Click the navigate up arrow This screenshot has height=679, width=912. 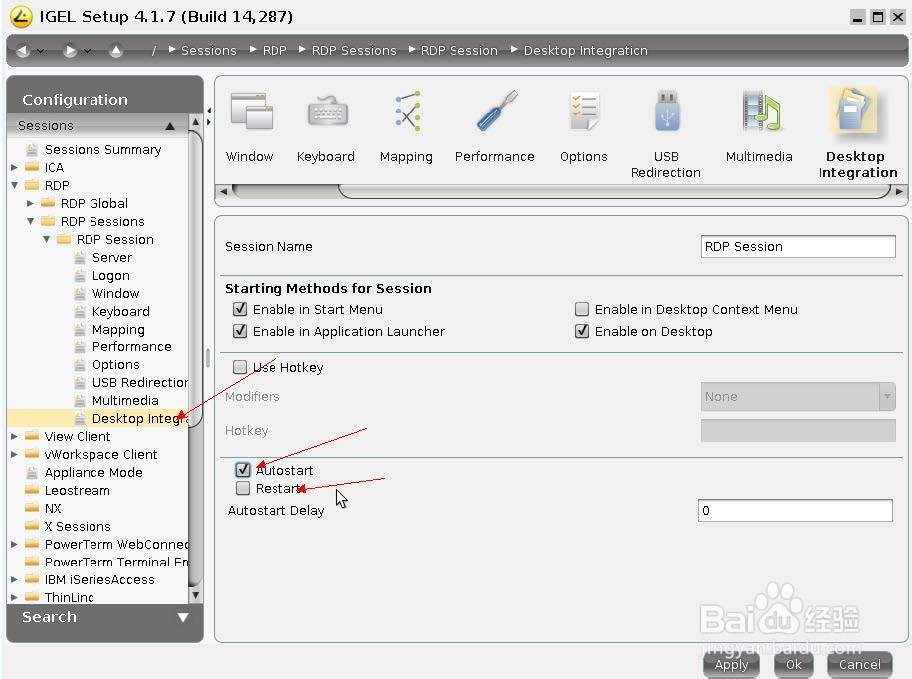pyautogui.click(x=116, y=51)
